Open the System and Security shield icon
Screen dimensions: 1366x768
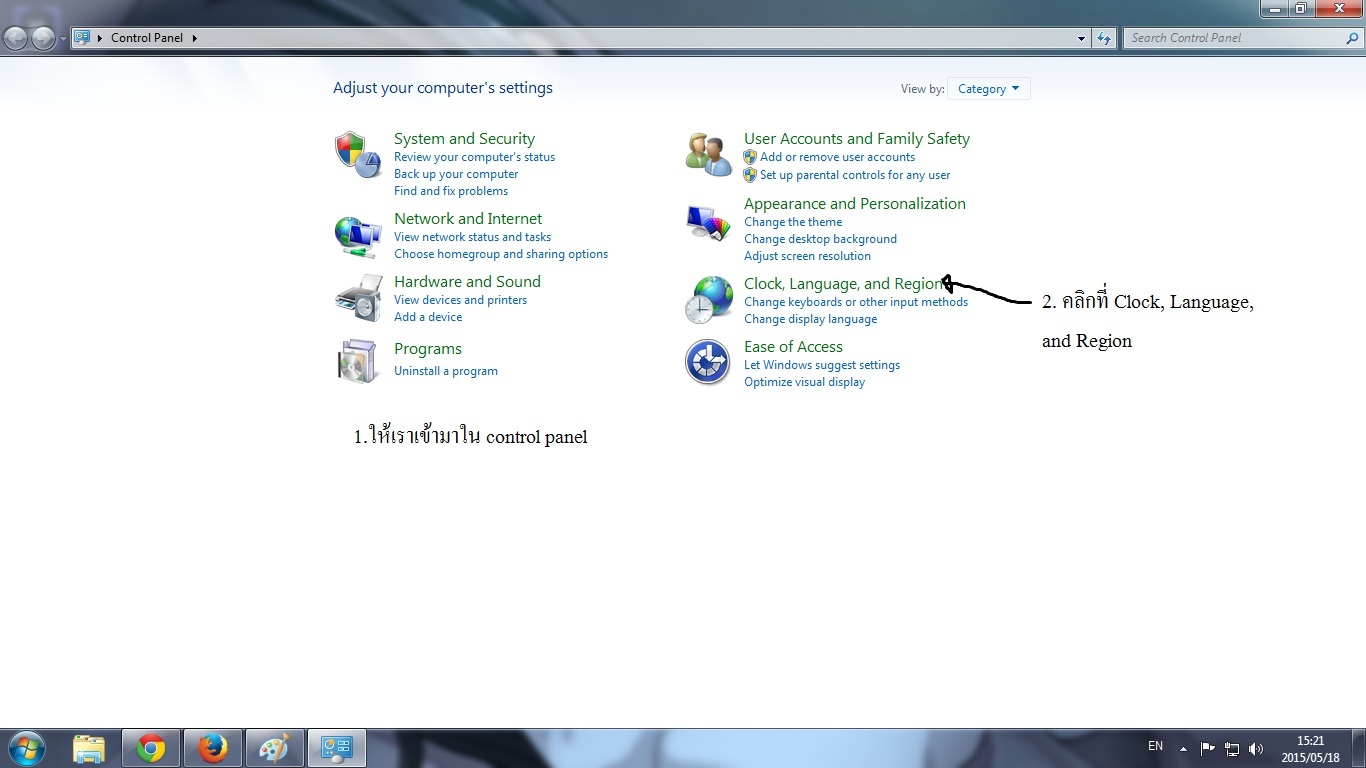[358, 154]
